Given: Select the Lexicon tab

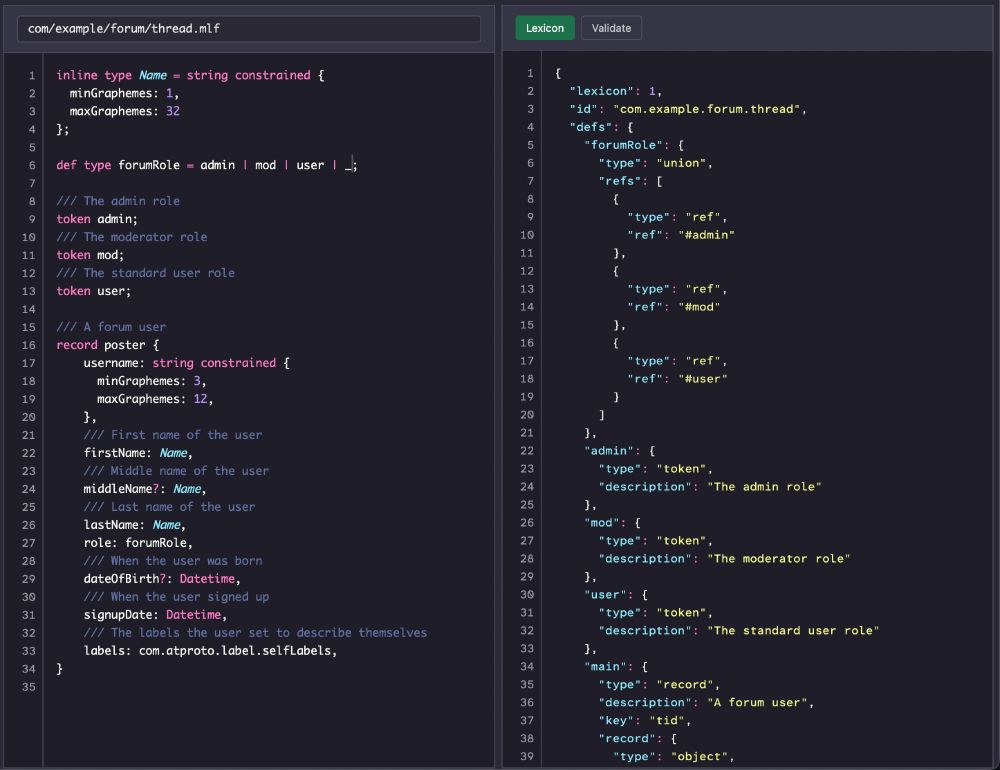Looking at the screenshot, I should (x=545, y=28).
